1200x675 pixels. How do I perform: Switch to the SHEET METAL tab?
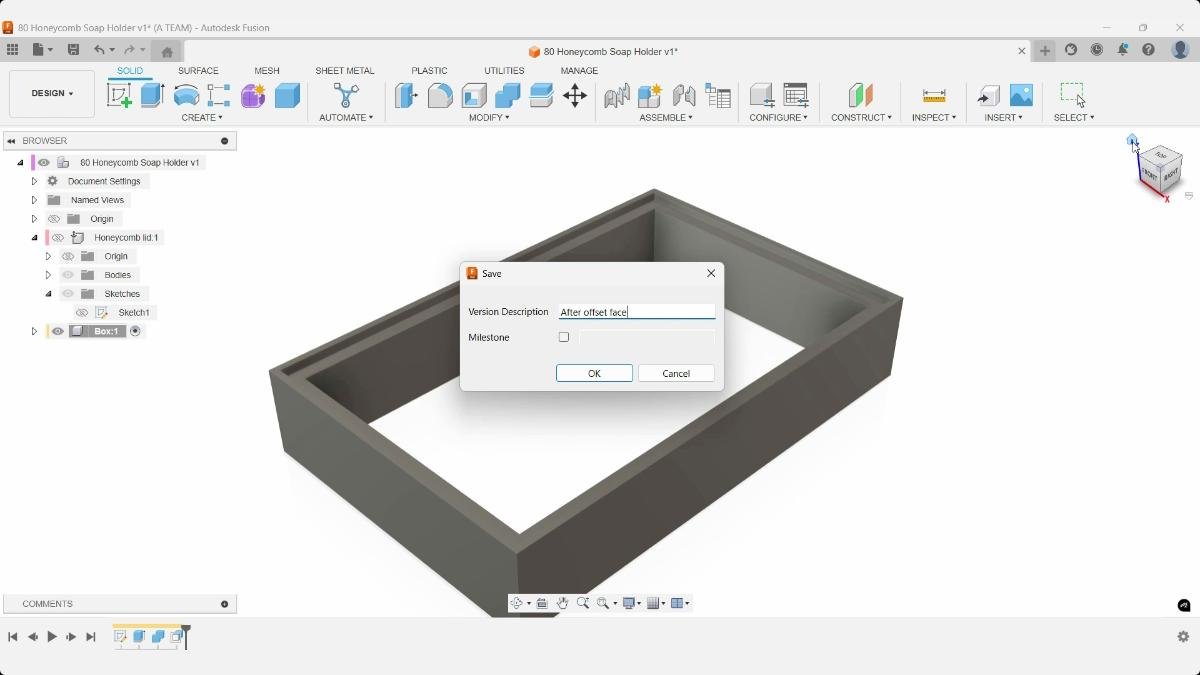coord(345,71)
